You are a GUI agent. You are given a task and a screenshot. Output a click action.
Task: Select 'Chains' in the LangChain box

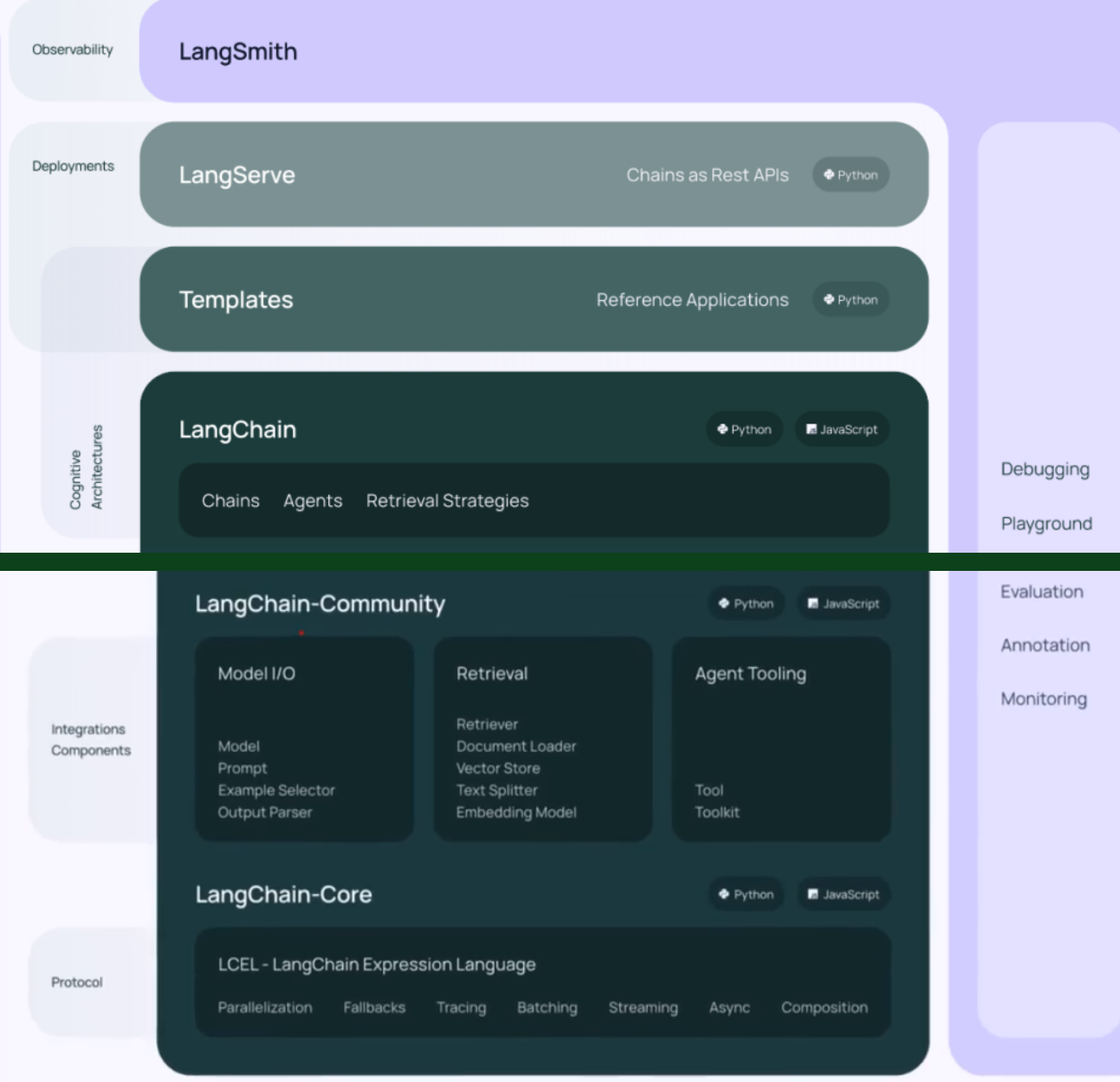click(x=230, y=501)
